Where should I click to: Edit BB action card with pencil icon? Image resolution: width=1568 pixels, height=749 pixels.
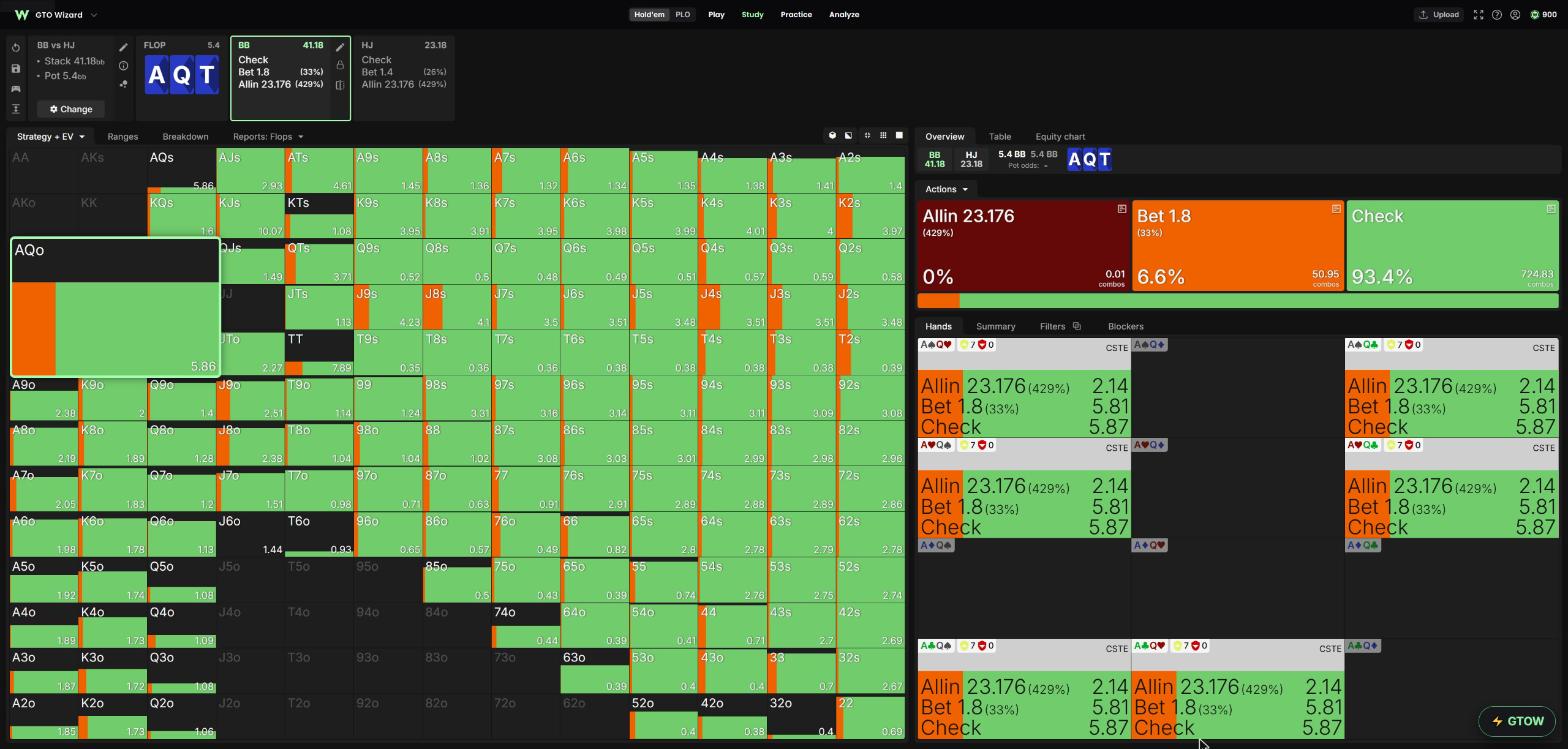pyautogui.click(x=340, y=47)
